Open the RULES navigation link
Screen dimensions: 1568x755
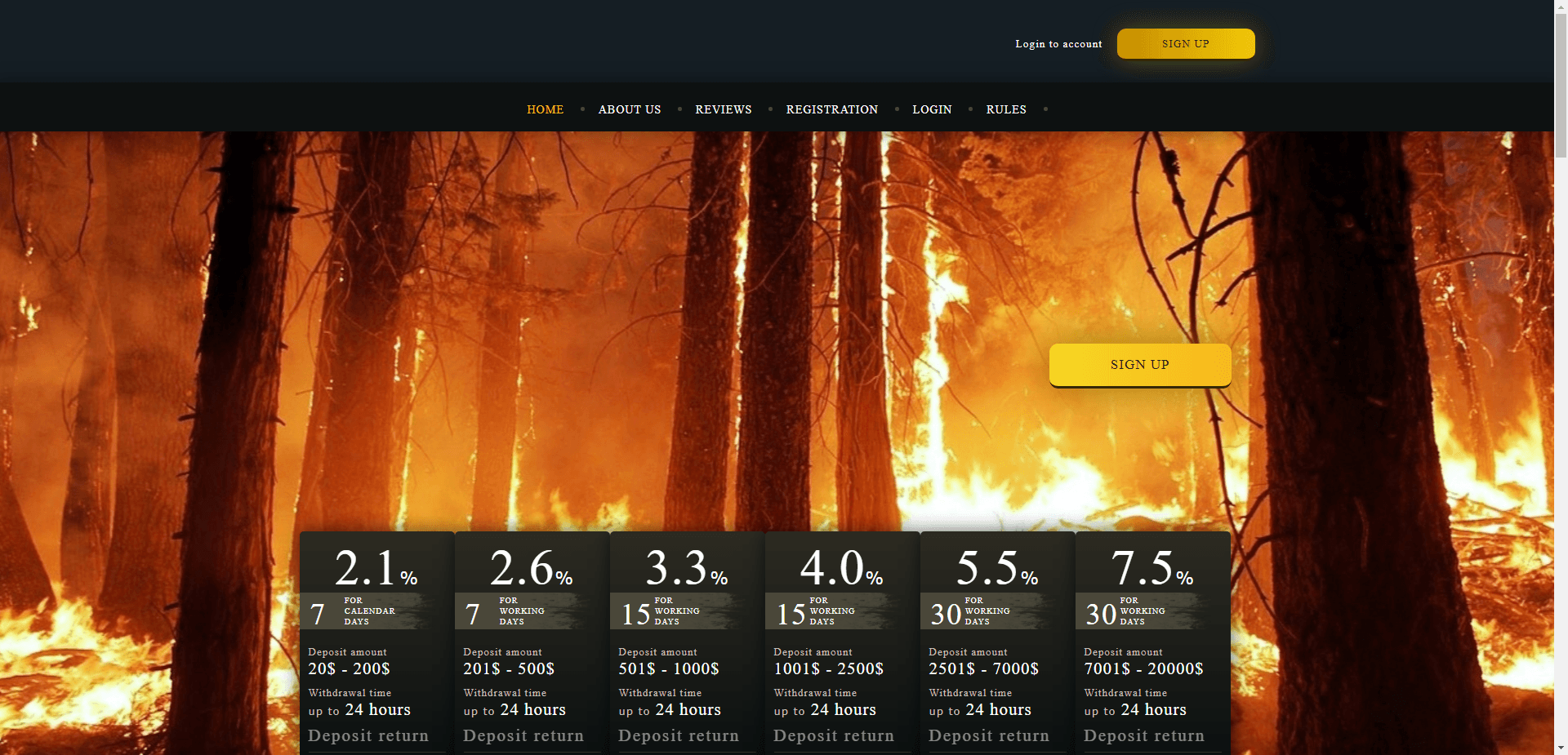(1005, 109)
